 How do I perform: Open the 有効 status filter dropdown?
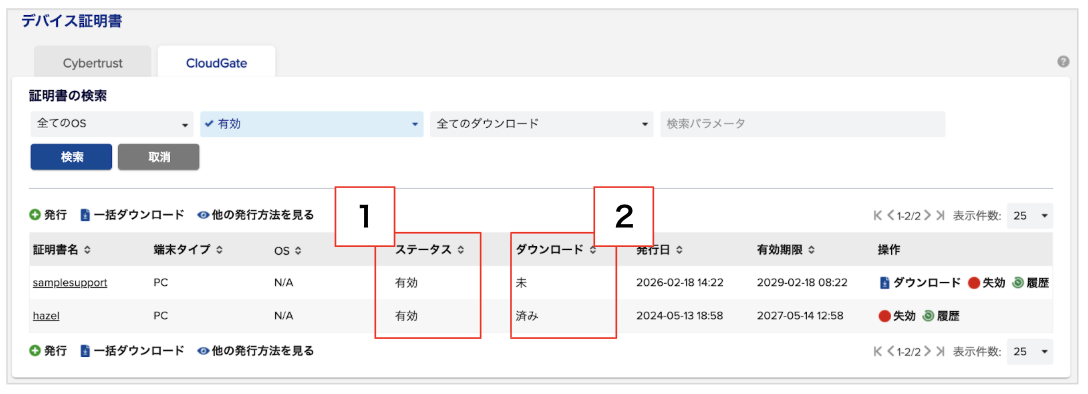tap(312, 124)
